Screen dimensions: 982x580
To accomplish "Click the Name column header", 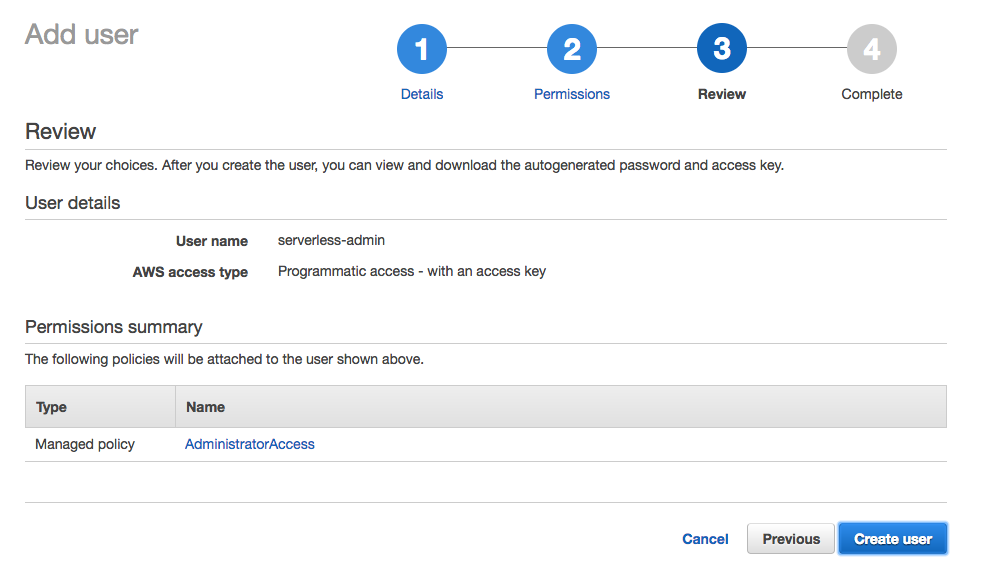I will click(205, 407).
